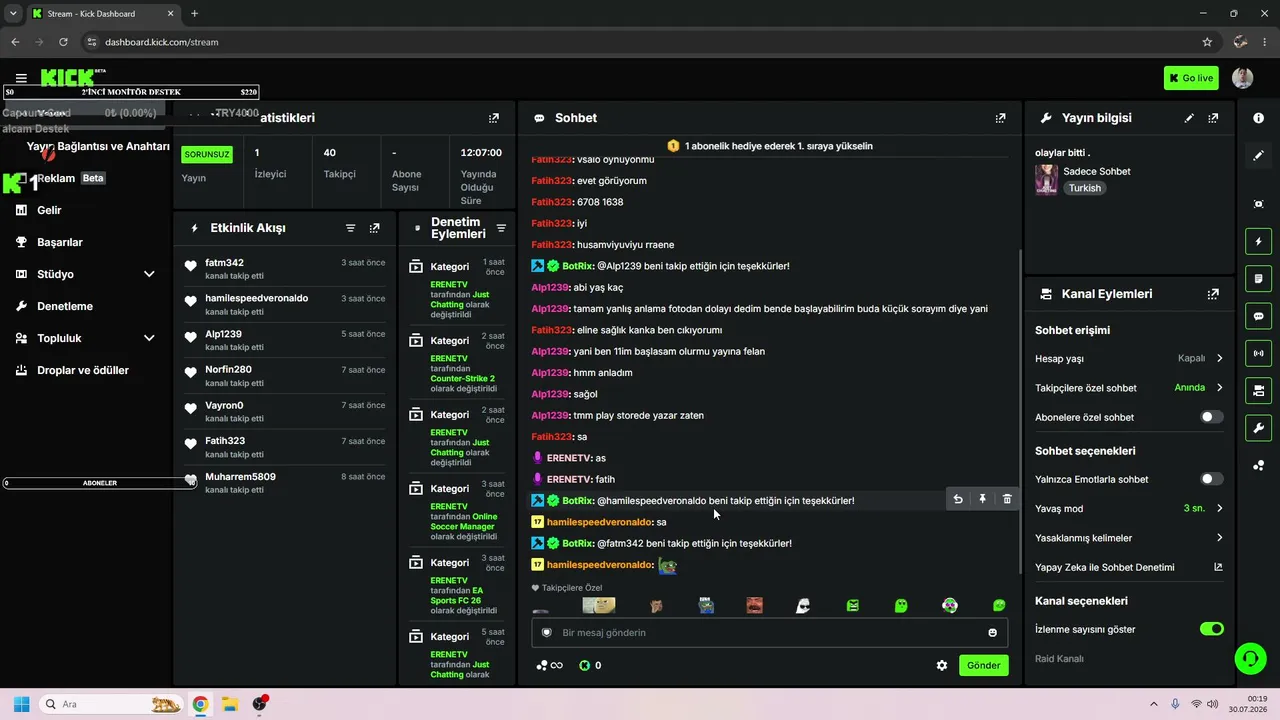This screenshot has height=720, width=1280.
Task: Open File Explorer from the taskbar
Action: [x=229, y=704]
